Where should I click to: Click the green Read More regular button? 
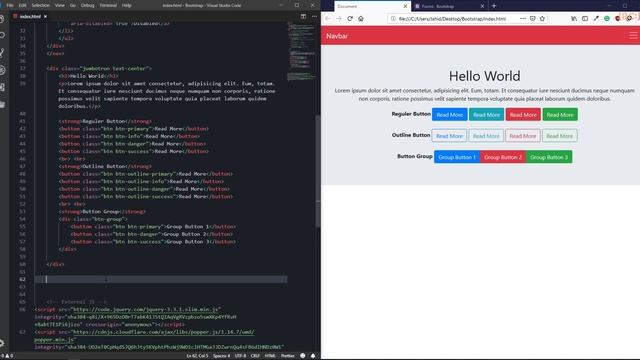(x=560, y=115)
